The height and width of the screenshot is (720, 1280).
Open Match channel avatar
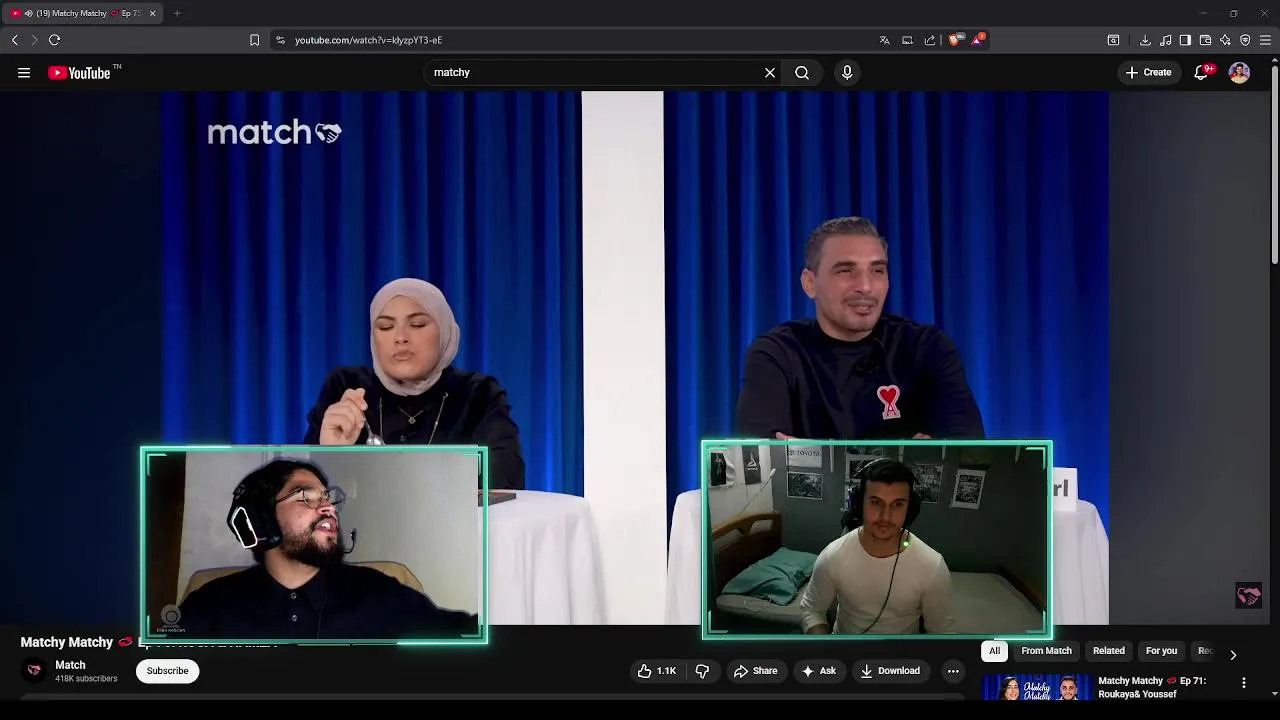click(34, 671)
